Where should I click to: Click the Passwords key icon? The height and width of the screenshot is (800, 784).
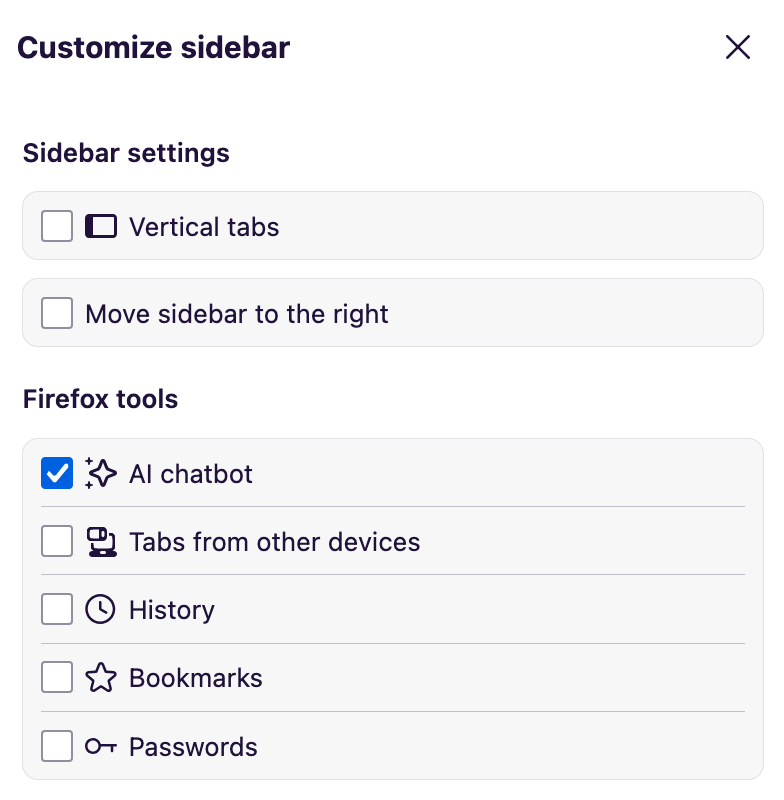click(101, 746)
